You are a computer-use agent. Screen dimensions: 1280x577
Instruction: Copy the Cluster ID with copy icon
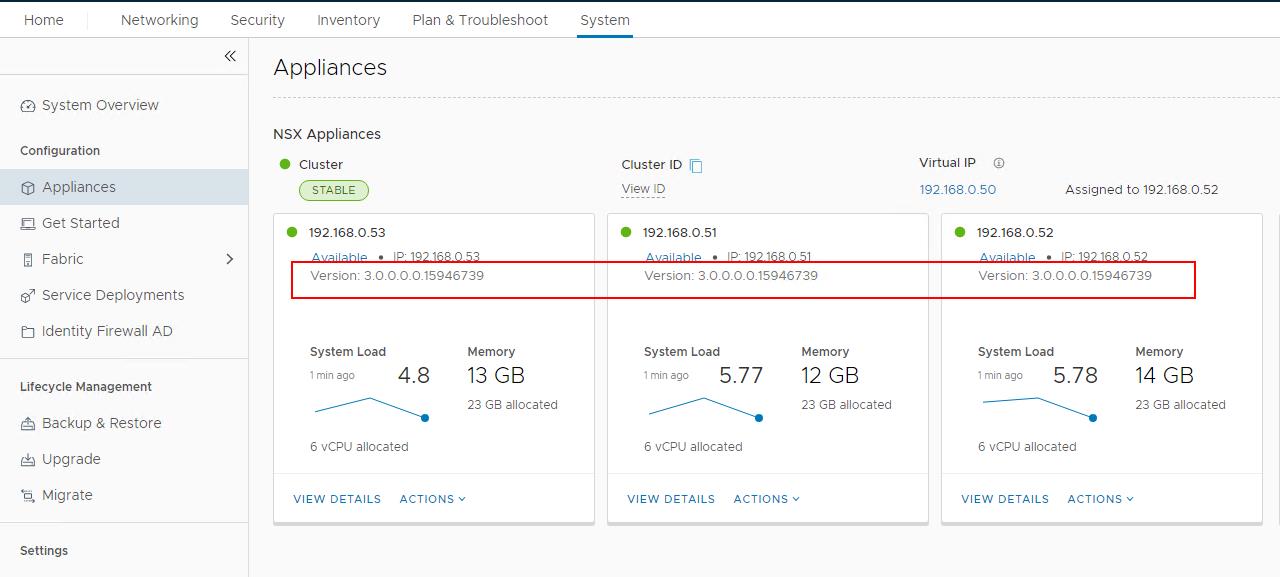[696, 166]
